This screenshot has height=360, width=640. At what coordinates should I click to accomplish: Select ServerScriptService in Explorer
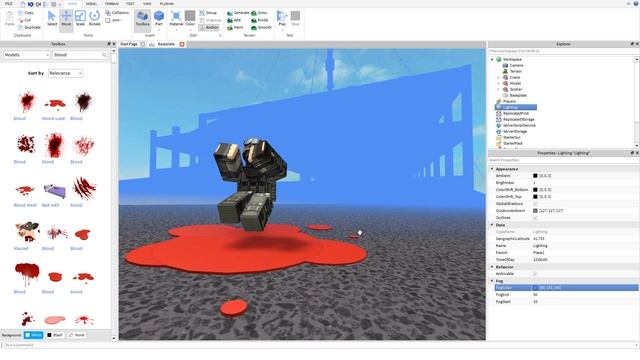point(519,125)
